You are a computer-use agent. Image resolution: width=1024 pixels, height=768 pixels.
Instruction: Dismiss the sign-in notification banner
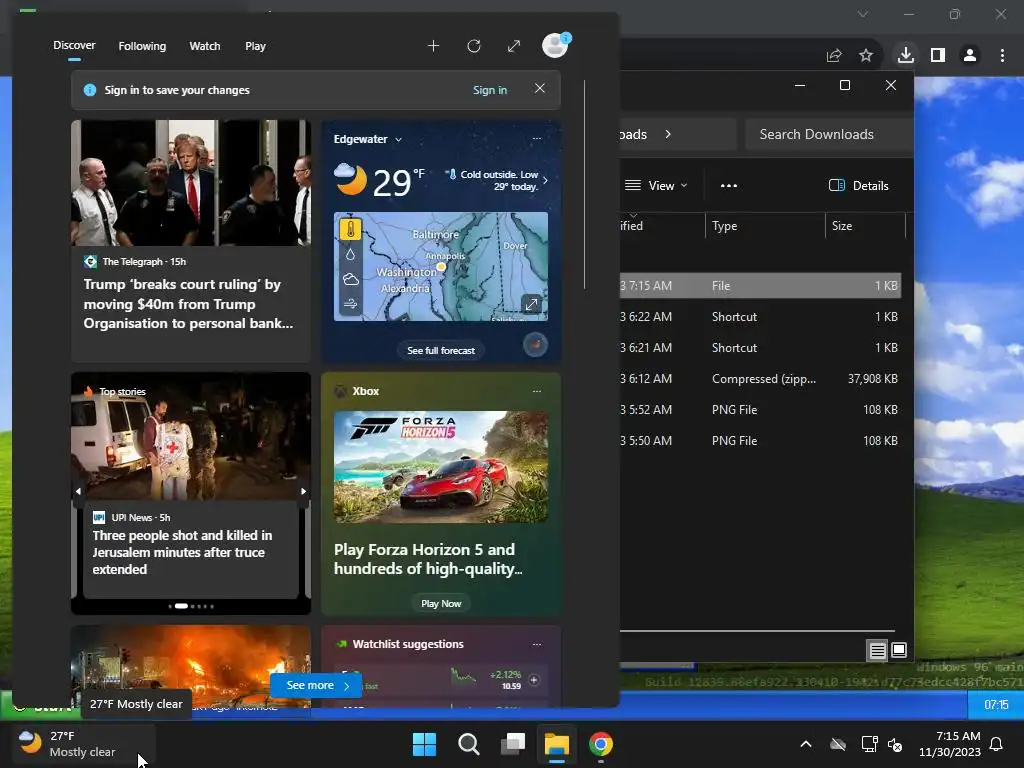[539, 88]
